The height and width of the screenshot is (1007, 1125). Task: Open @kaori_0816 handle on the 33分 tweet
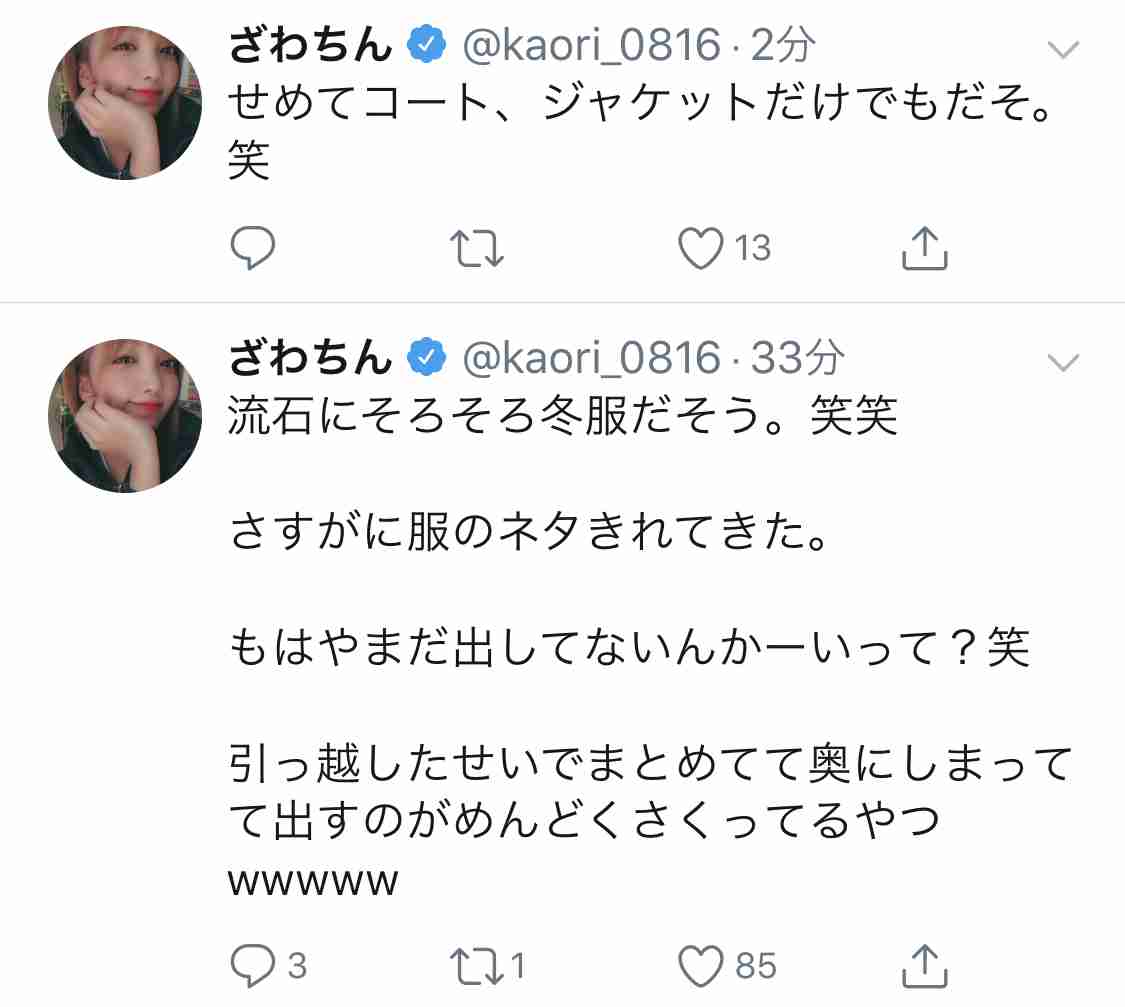[x=591, y=358]
